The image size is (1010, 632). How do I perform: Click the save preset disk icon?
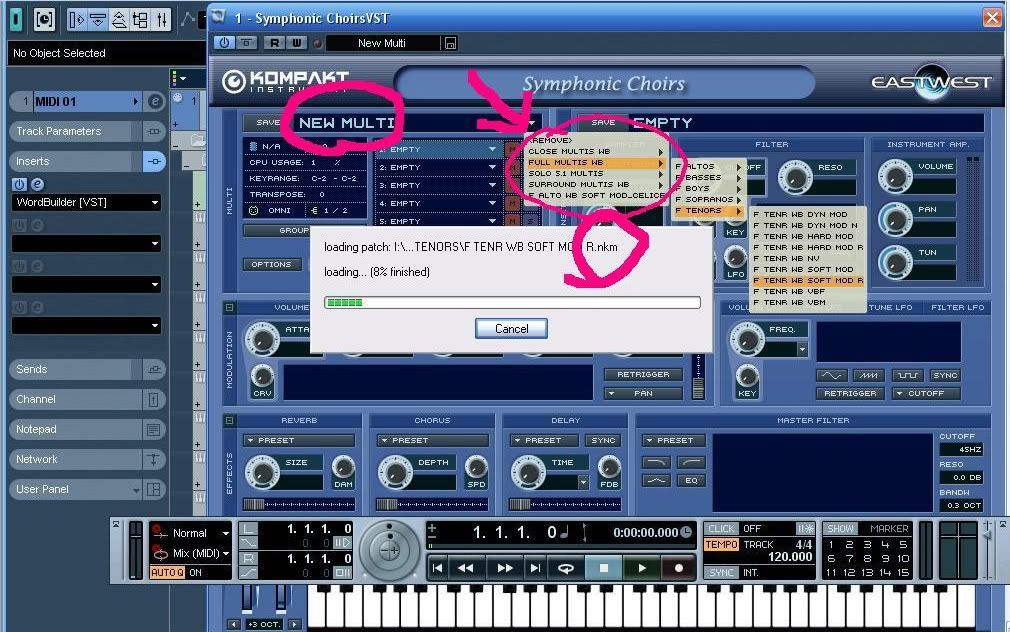click(450, 43)
